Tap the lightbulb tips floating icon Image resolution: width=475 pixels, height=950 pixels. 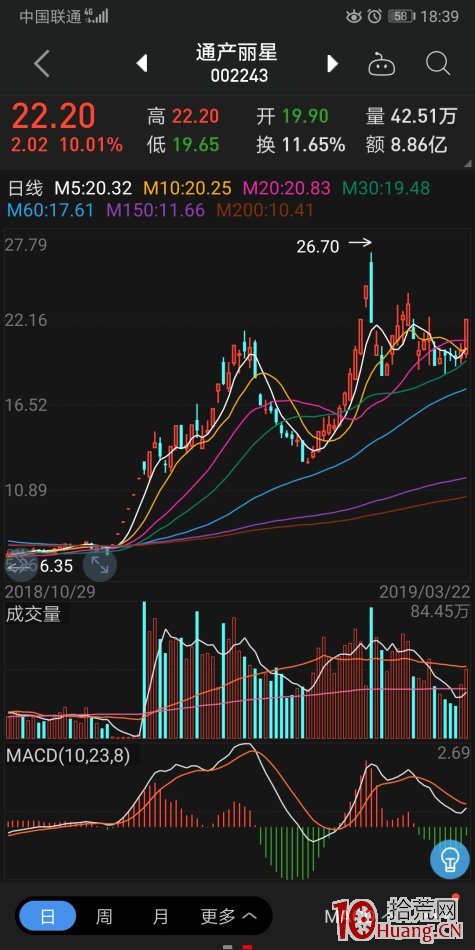tap(450, 859)
